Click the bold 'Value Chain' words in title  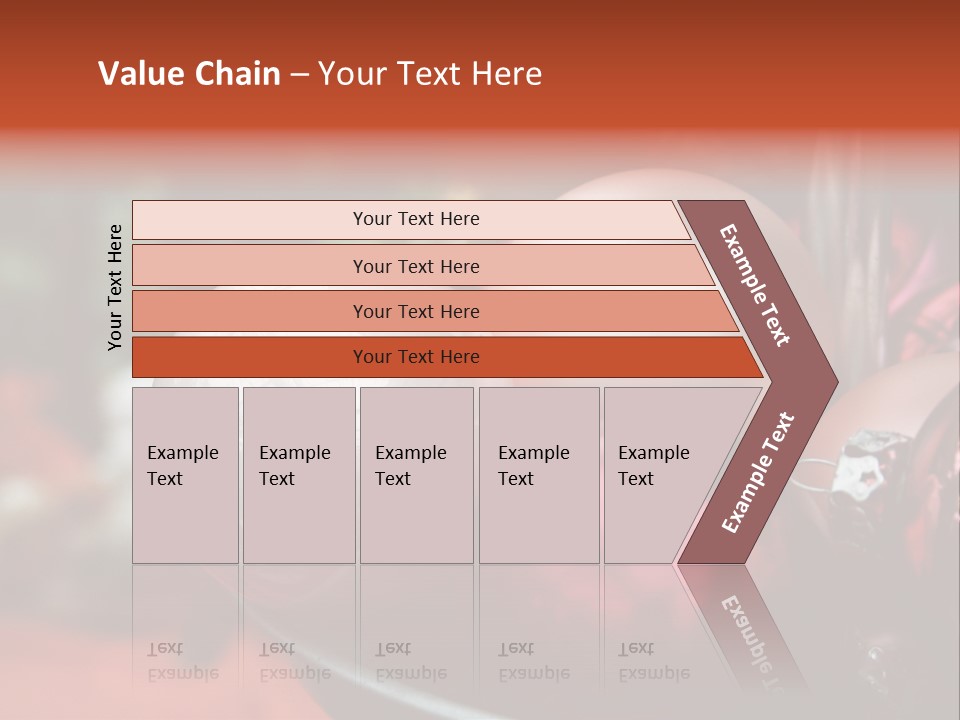coord(189,73)
